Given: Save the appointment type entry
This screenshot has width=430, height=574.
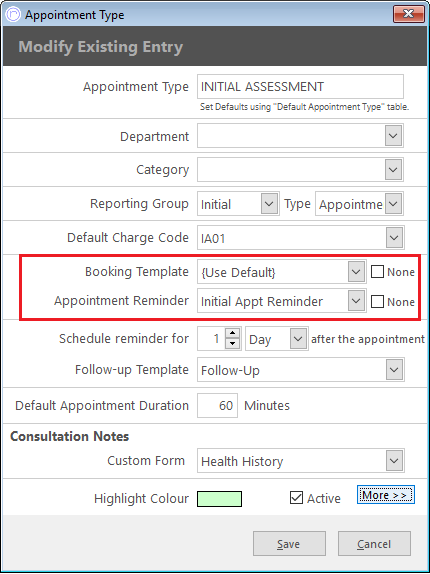Looking at the screenshot, I should (289, 544).
